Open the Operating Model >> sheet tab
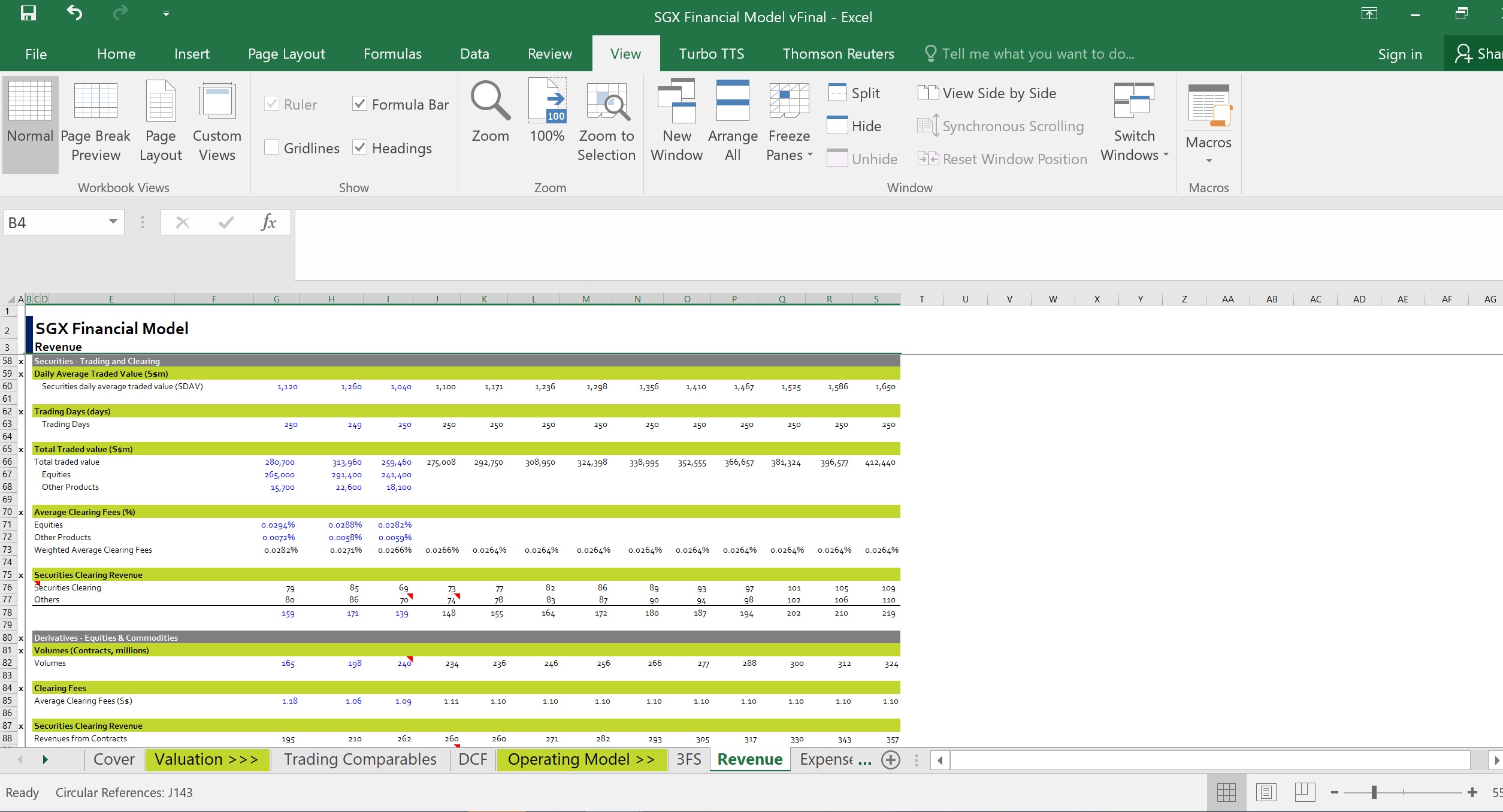 (581, 759)
